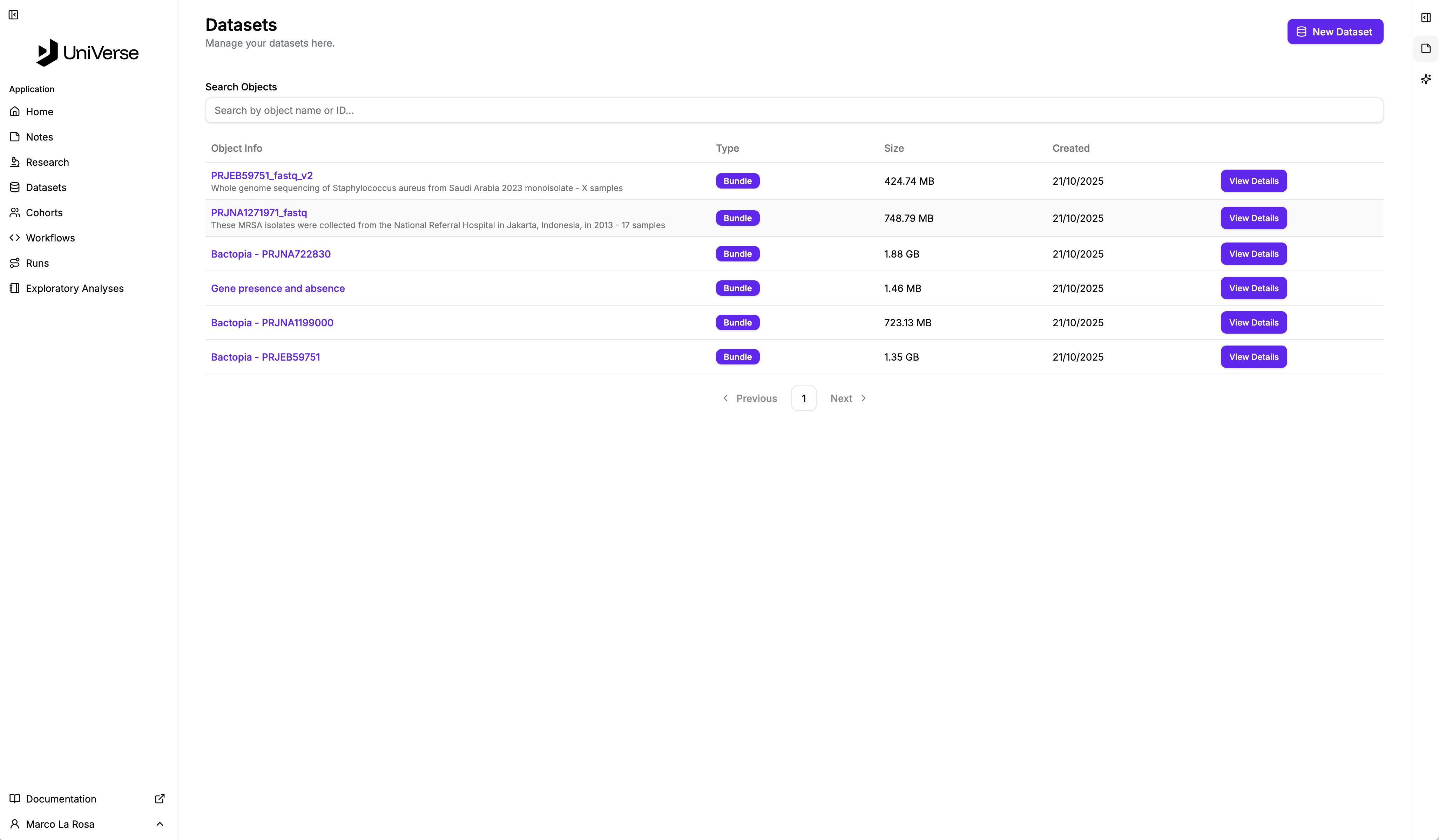Click the New Dataset button
1439x840 pixels.
pos(1335,32)
